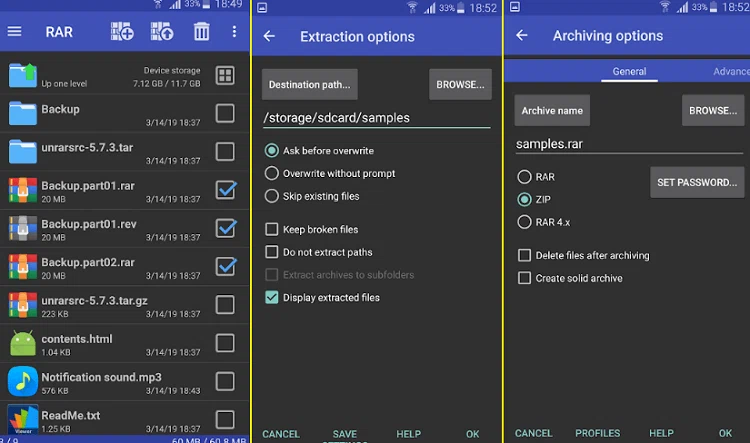This screenshot has width=750, height=443.
Task: Tap SAVE SETTINGS in Extraction options
Action: tap(345, 435)
